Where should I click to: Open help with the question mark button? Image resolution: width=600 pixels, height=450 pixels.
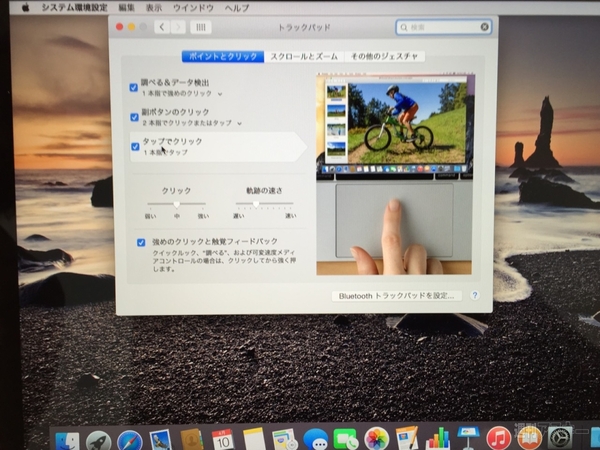pyautogui.click(x=475, y=295)
